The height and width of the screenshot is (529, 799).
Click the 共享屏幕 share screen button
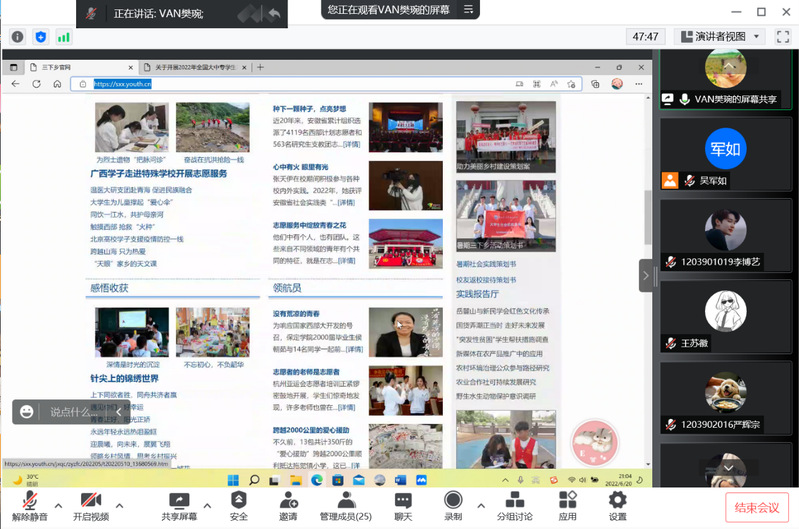click(179, 505)
